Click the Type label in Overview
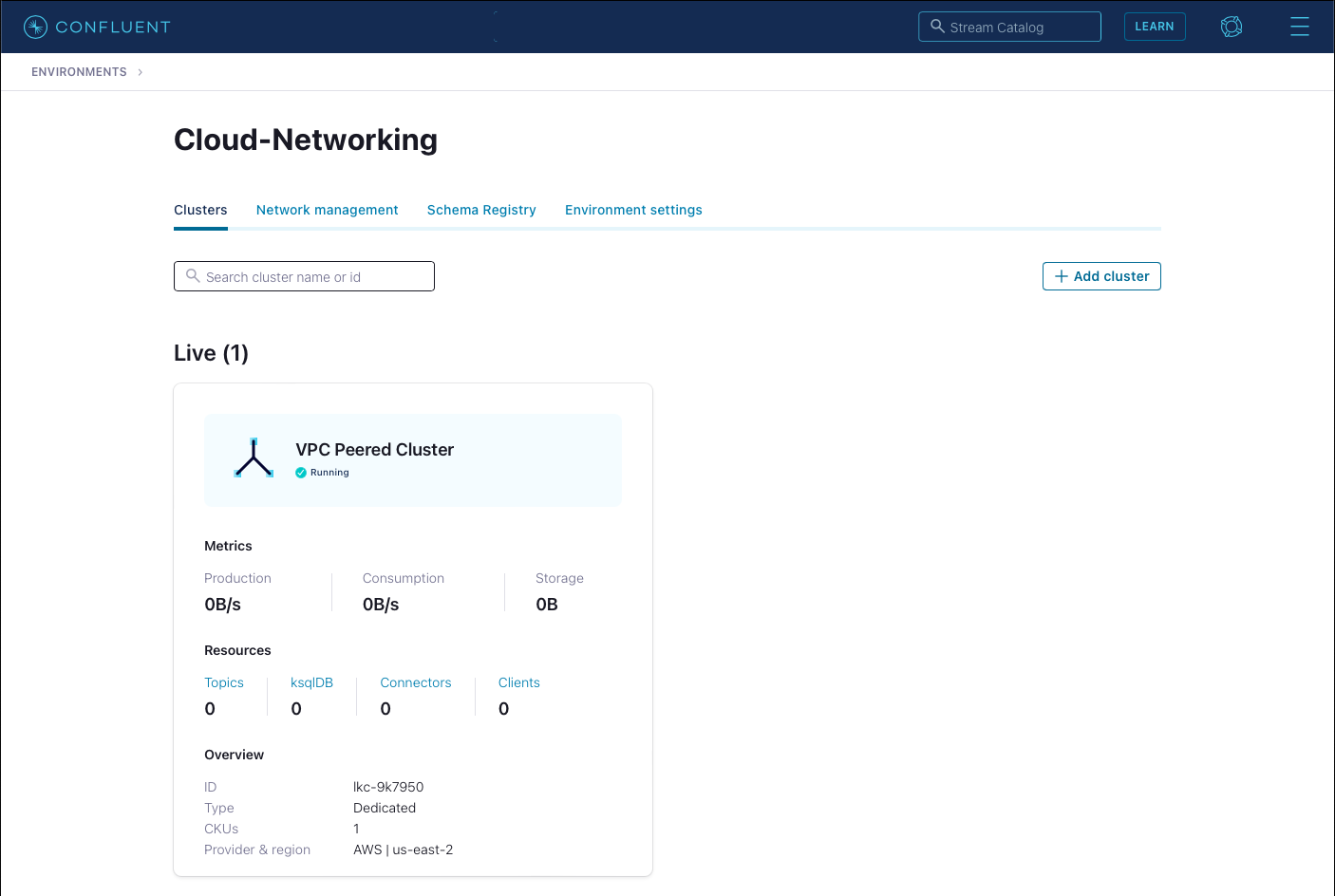 click(219, 808)
